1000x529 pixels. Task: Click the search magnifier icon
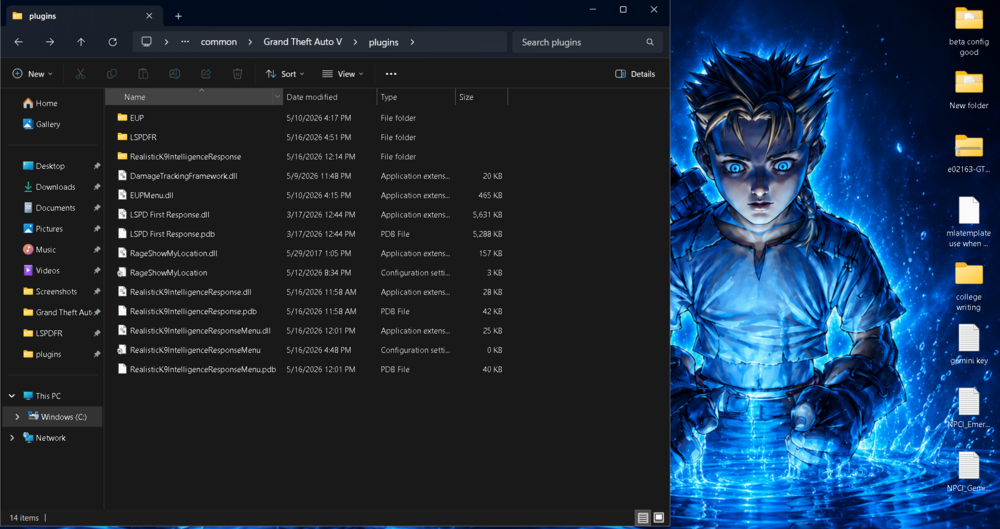point(650,42)
